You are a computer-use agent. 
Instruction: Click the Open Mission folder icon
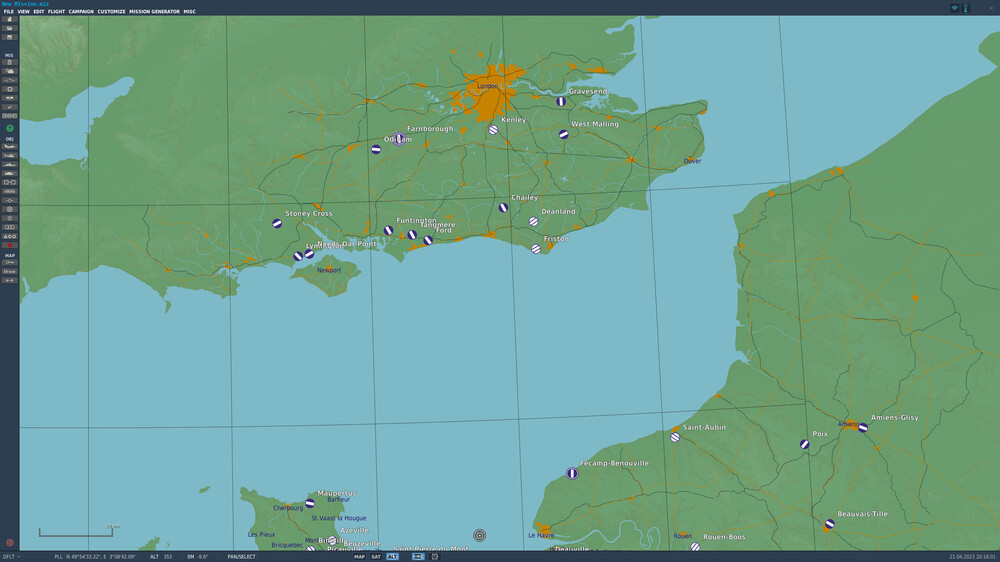tap(10, 28)
